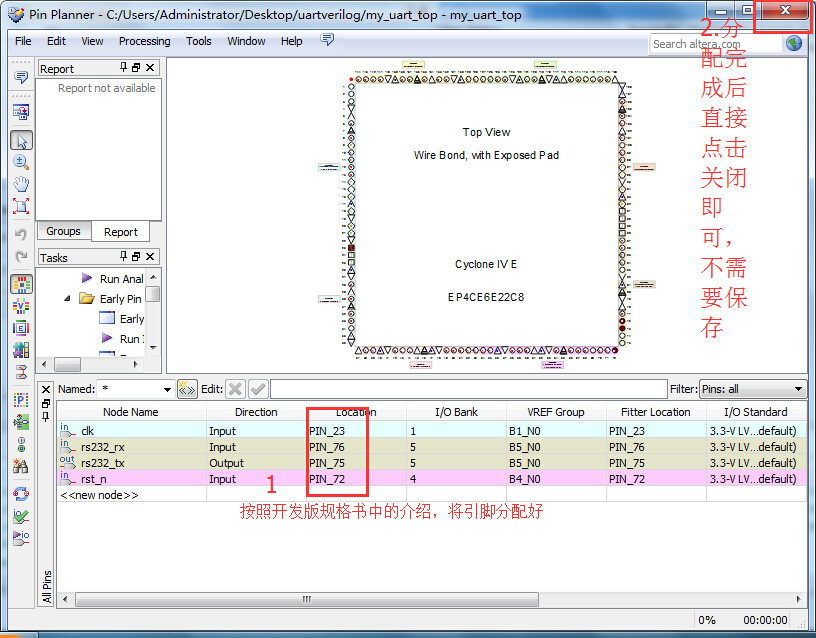The image size is (816, 638).
Task: Open the Edit menu
Action: click(56, 41)
